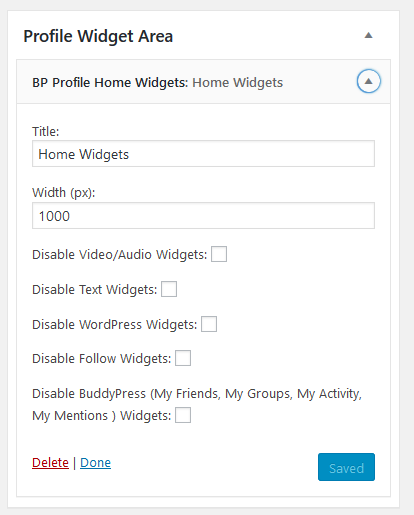Check the Disable WordPress Widgets checkbox

pyautogui.click(x=209, y=324)
